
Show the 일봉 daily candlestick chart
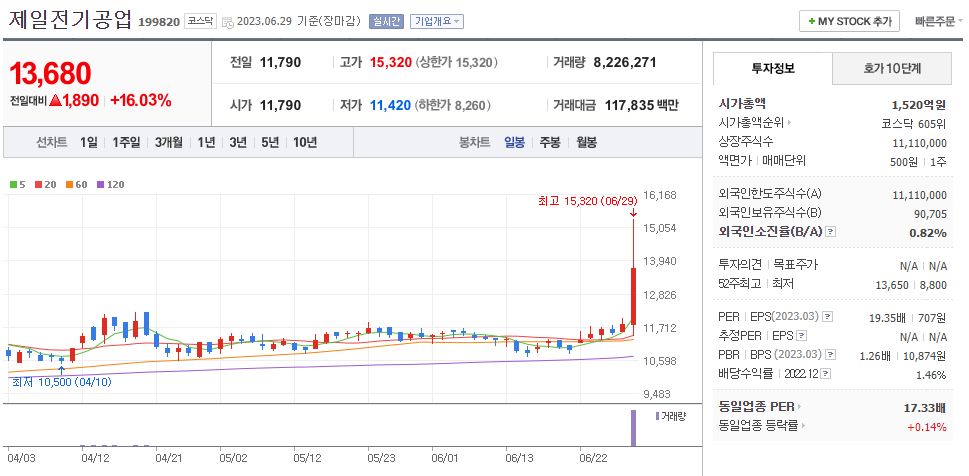coord(514,142)
